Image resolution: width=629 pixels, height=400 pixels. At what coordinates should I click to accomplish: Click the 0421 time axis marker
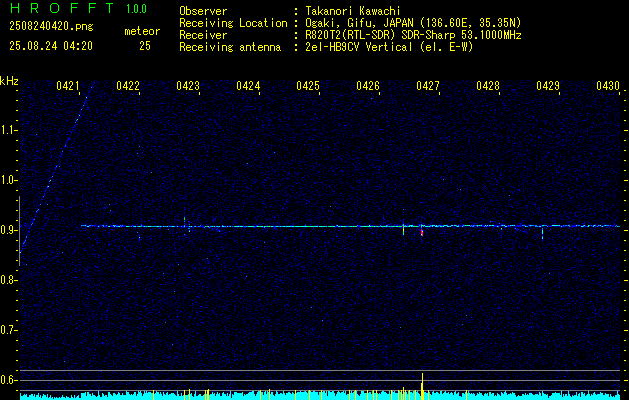tap(67, 86)
